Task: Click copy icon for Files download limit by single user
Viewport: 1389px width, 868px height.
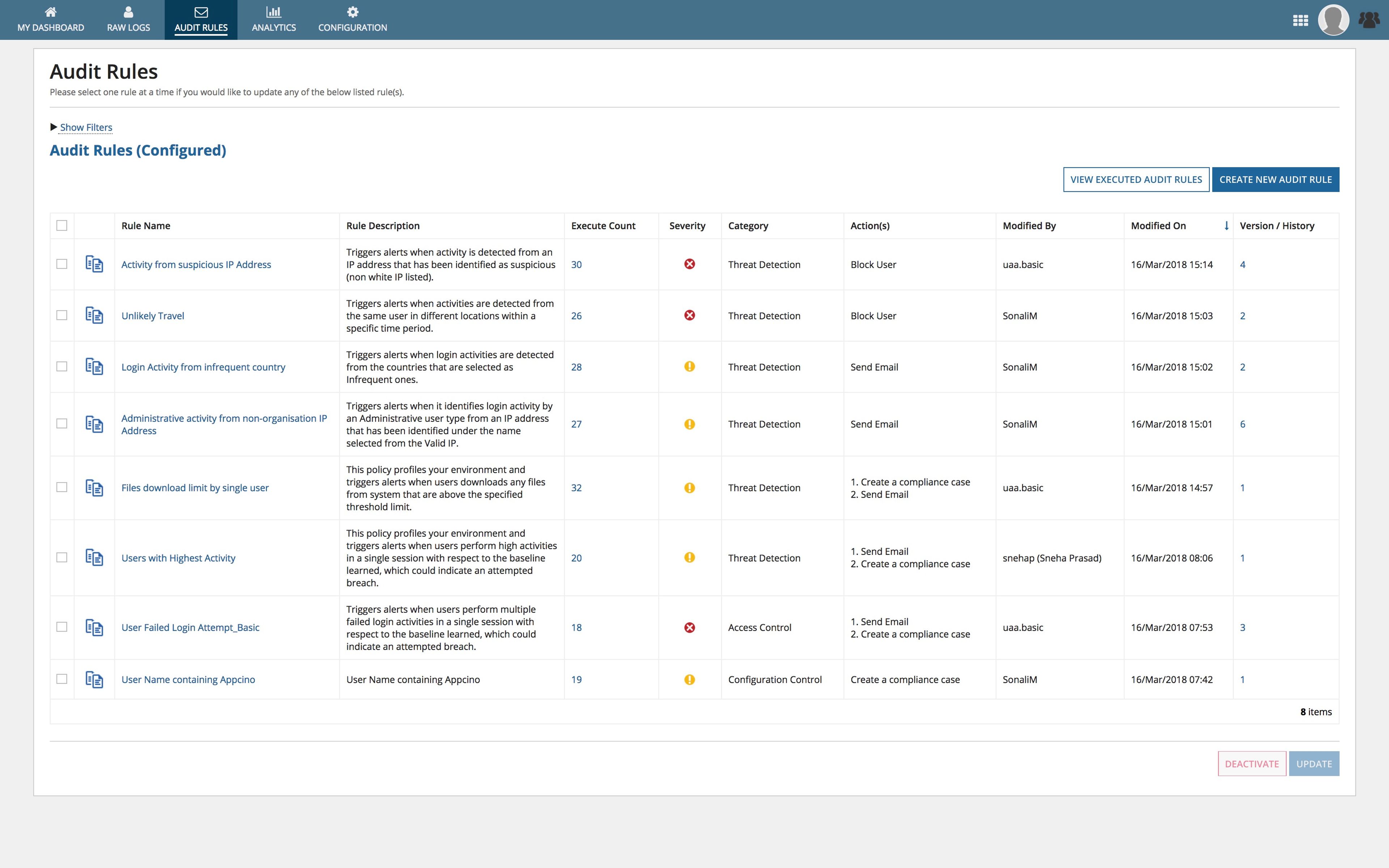Action: point(94,488)
